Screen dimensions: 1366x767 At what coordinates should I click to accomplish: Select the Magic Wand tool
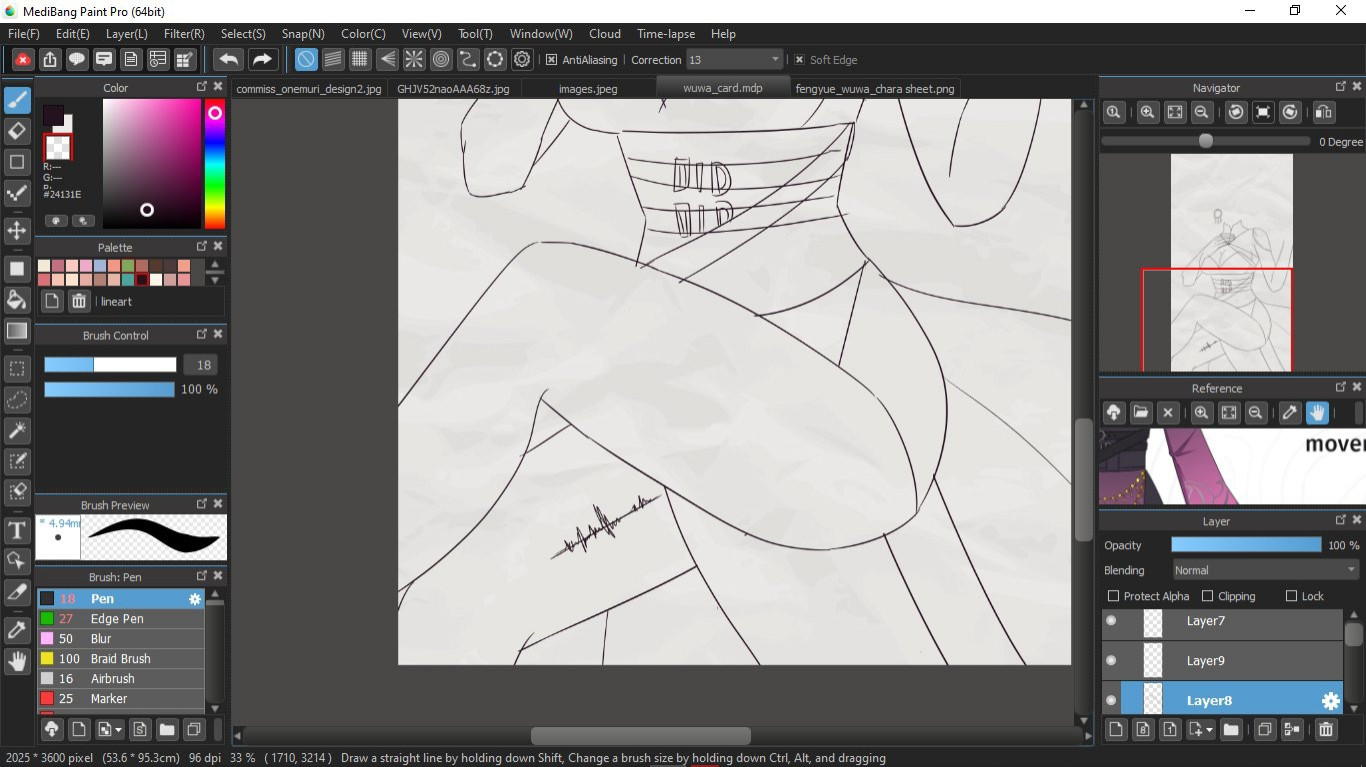pyautogui.click(x=17, y=431)
